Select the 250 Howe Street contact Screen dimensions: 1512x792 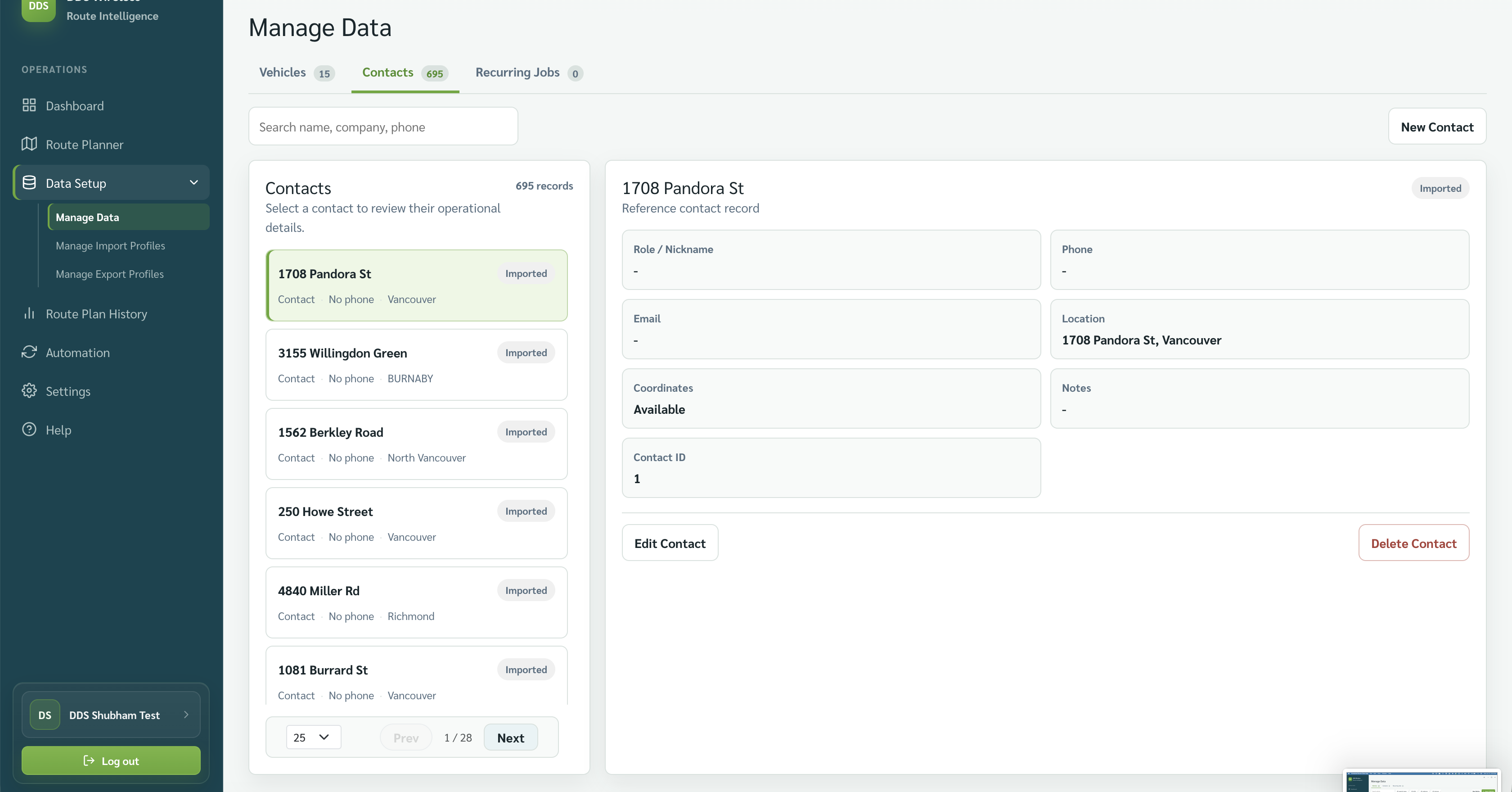pyautogui.click(x=417, y=523)
